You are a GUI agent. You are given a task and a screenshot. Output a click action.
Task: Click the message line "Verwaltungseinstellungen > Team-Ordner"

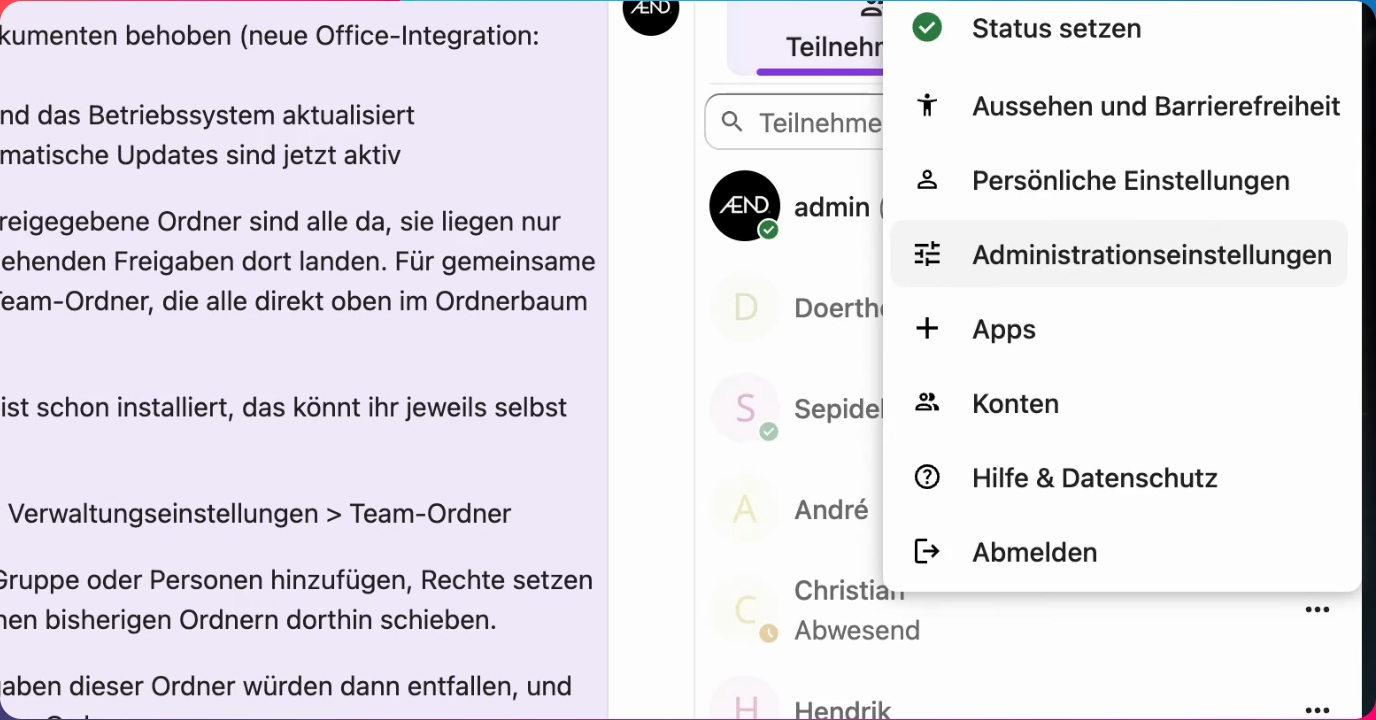pyautogui.click(x=259, y=514)
